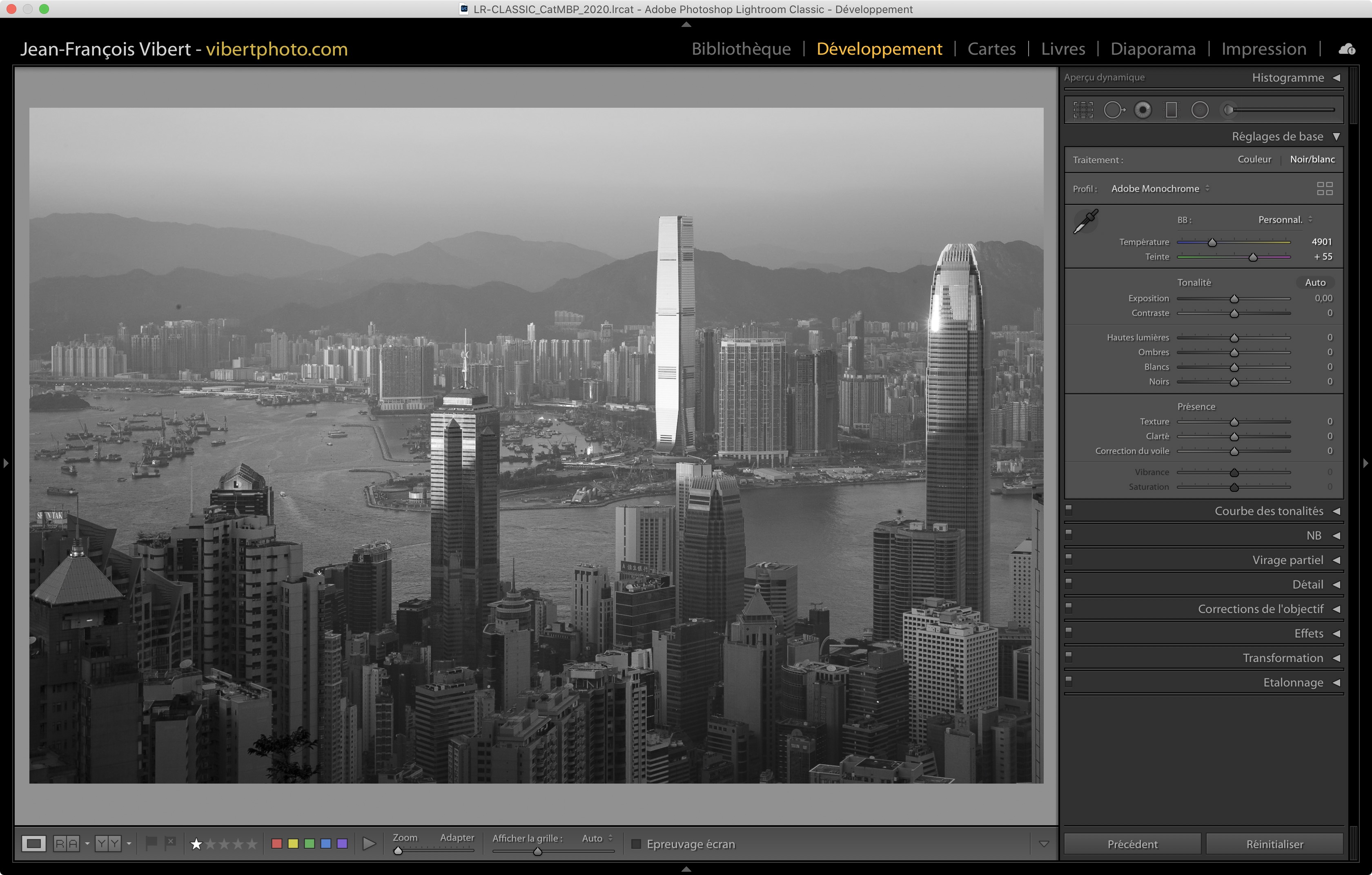Image resolution: width=1372 pixels, height=875 pixels.
Task: Click the Réinitialiser button
Action: click(1274, 844)
